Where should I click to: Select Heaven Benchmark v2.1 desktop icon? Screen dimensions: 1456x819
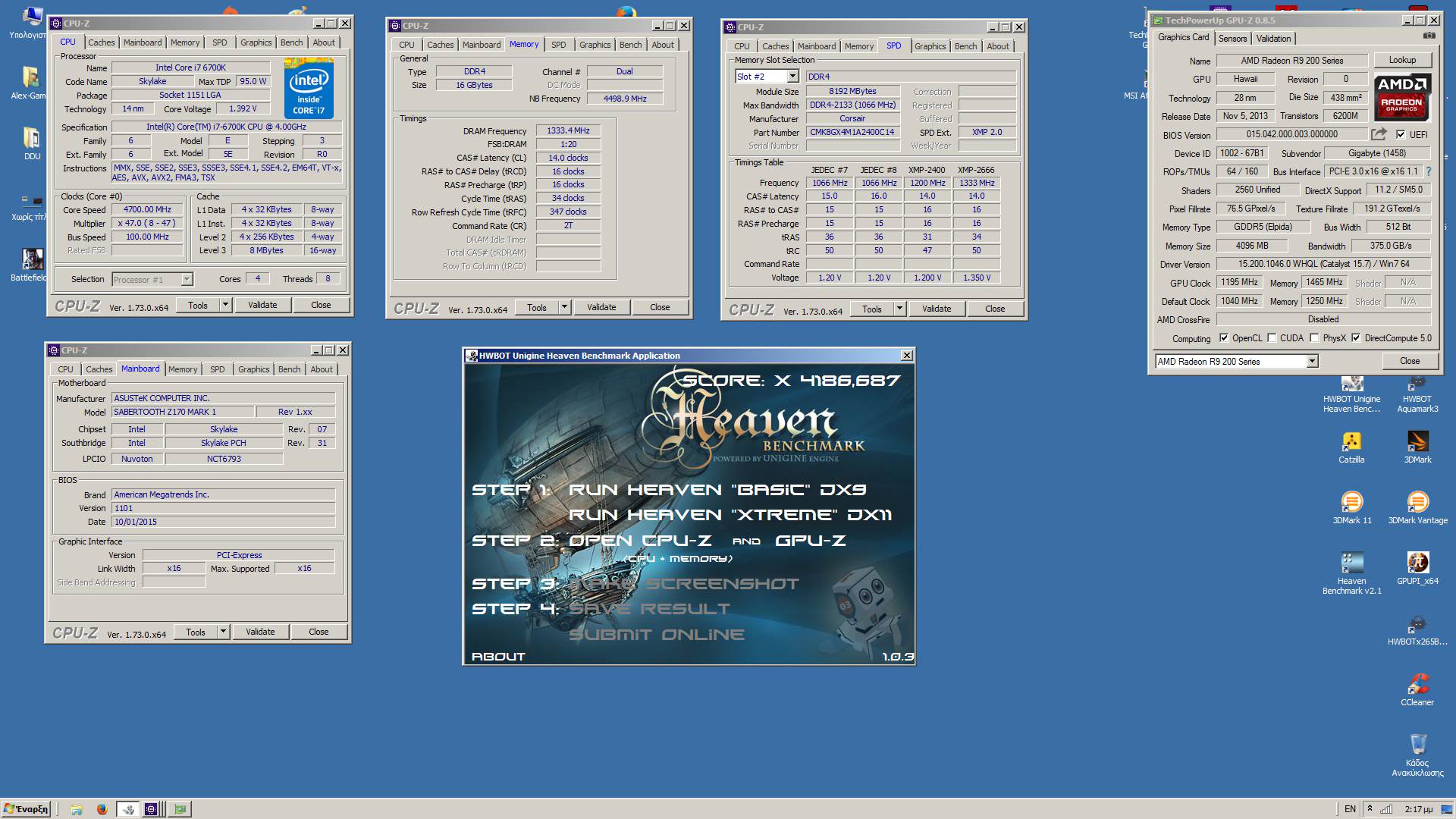(x=1351, y=573)
